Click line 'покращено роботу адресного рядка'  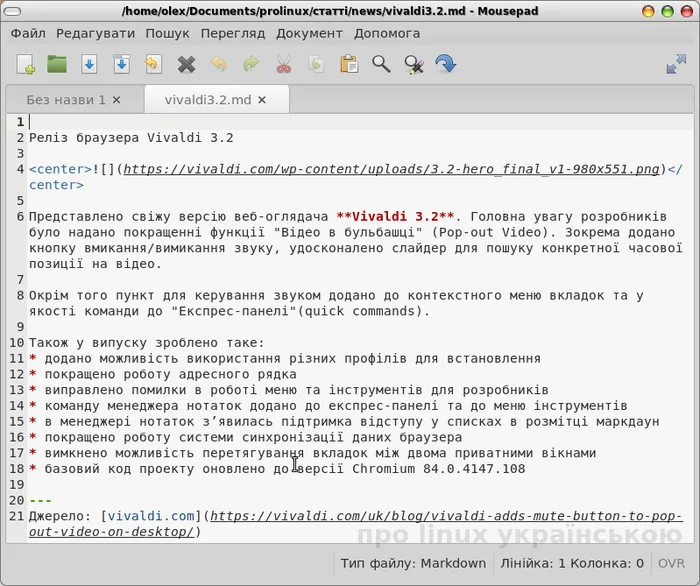[171, 374]
